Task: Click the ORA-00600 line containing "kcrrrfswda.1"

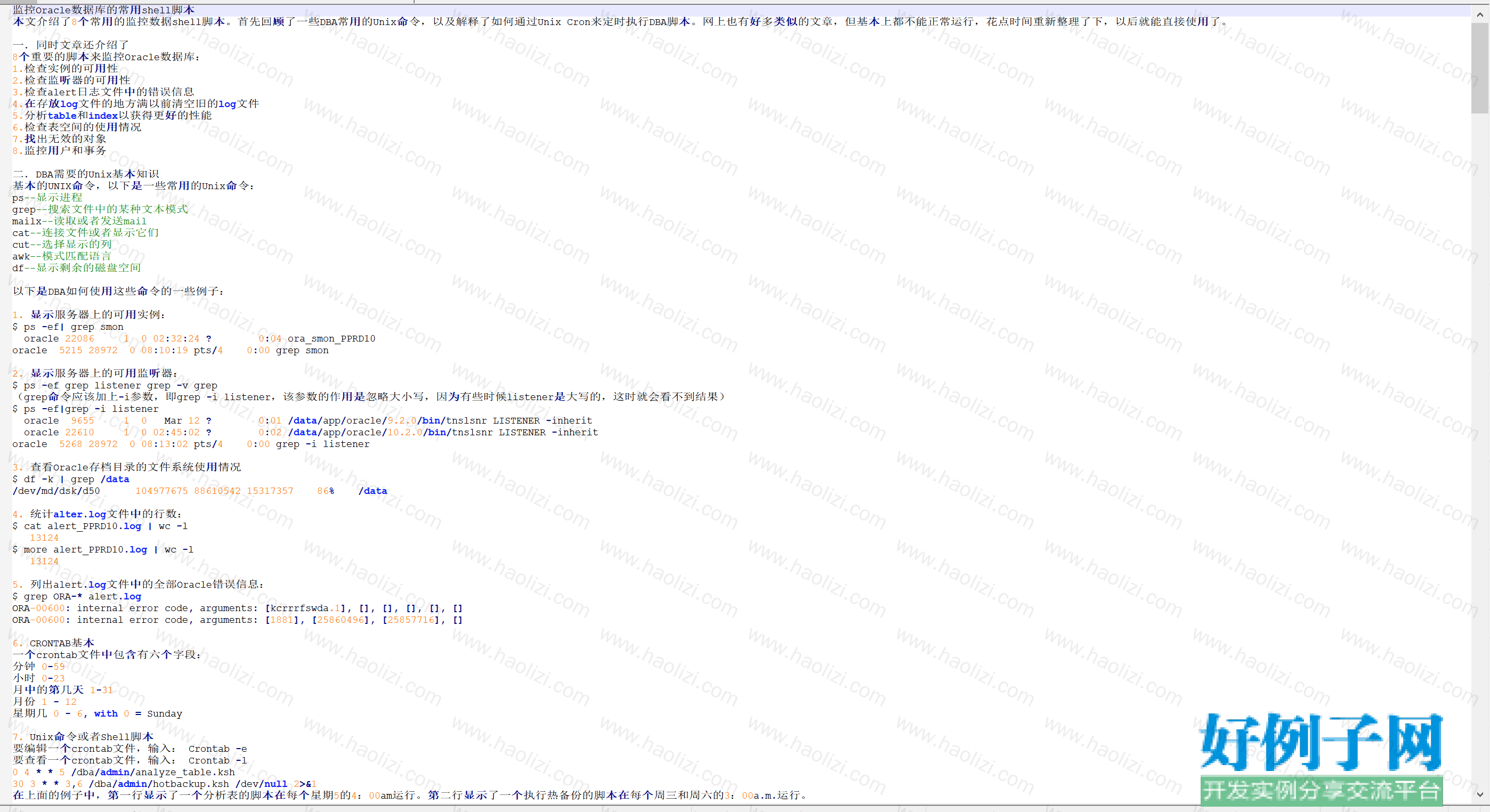Action: click(238, 608)
